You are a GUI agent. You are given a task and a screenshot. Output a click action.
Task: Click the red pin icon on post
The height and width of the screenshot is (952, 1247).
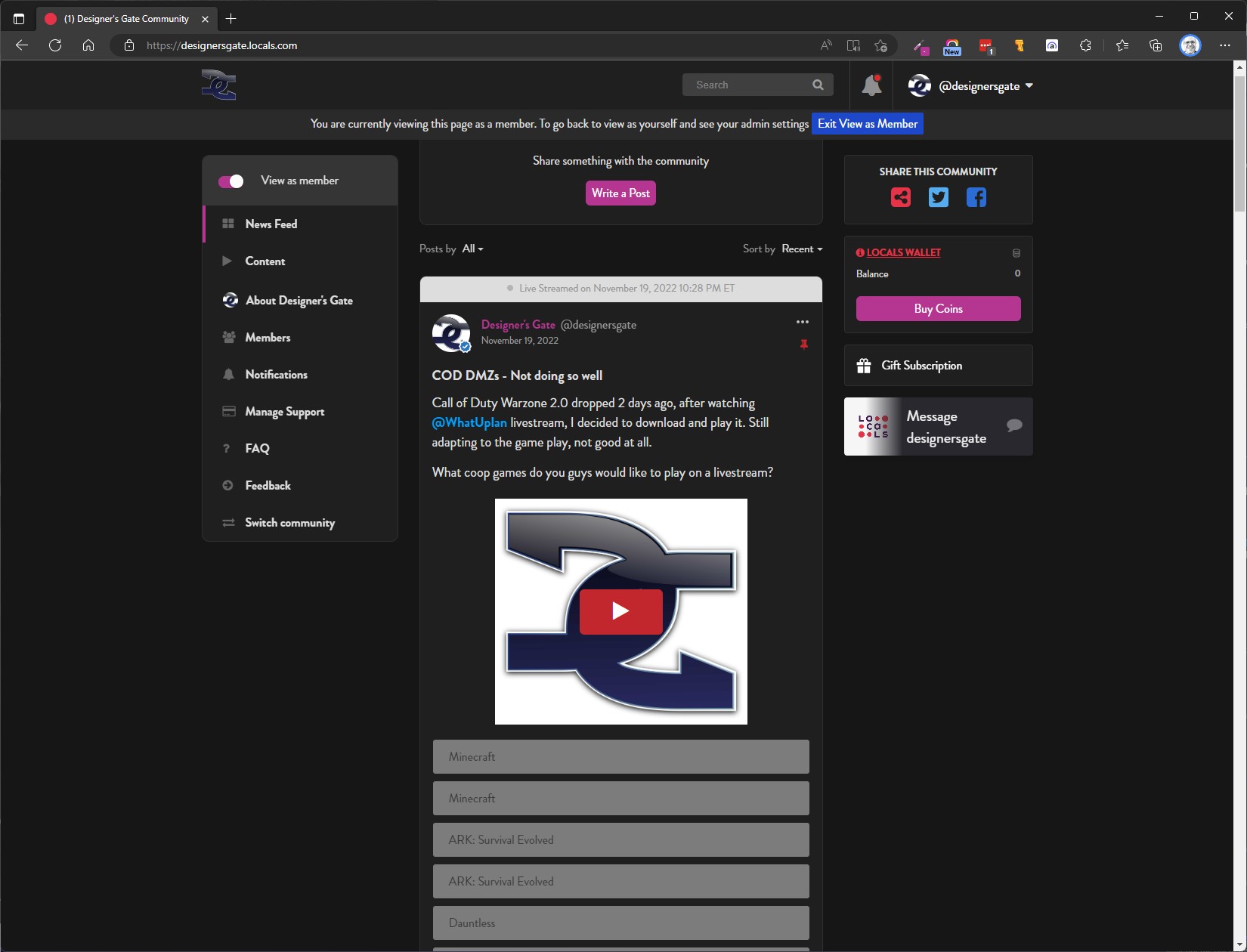[x=804, y=345]
